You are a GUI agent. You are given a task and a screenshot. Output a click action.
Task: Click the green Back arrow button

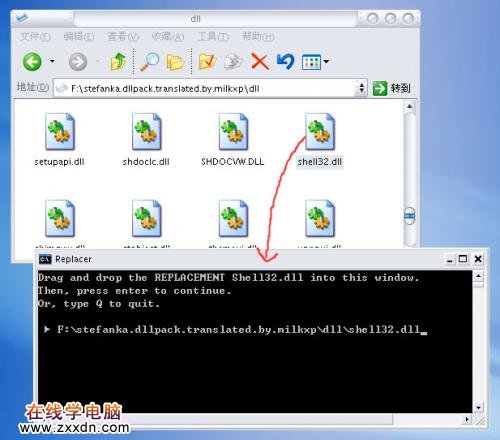point(32,62)
